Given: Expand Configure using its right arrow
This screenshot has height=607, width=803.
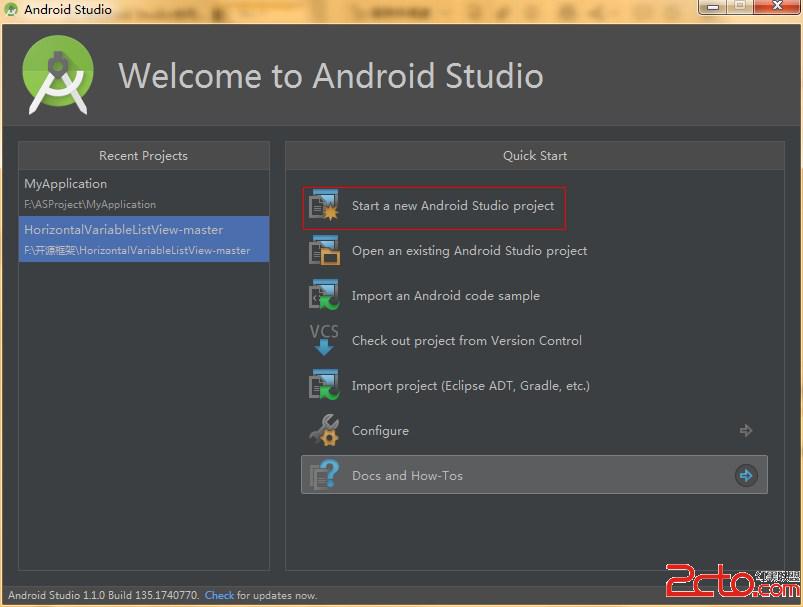Looking at the screenshot, I should click(x=746, y=431).
